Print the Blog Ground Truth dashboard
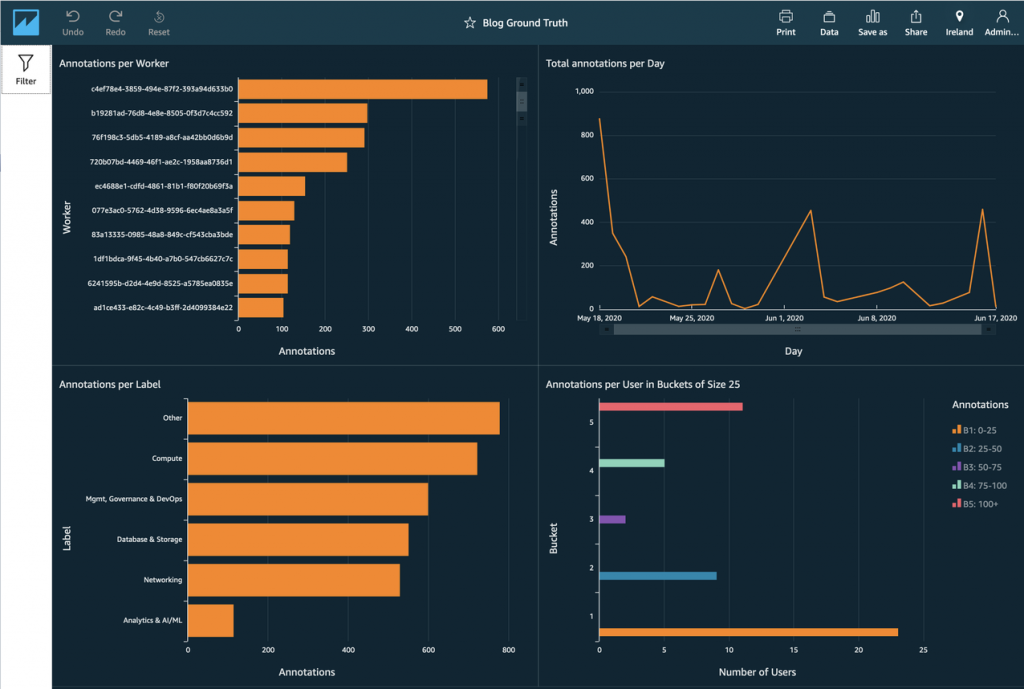 [786, 22]
